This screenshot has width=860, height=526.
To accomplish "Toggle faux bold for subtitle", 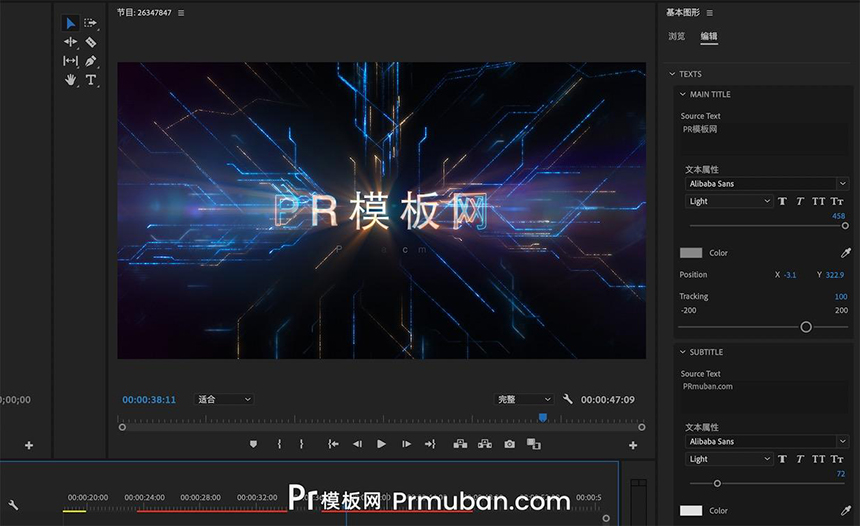I will 783,459.
